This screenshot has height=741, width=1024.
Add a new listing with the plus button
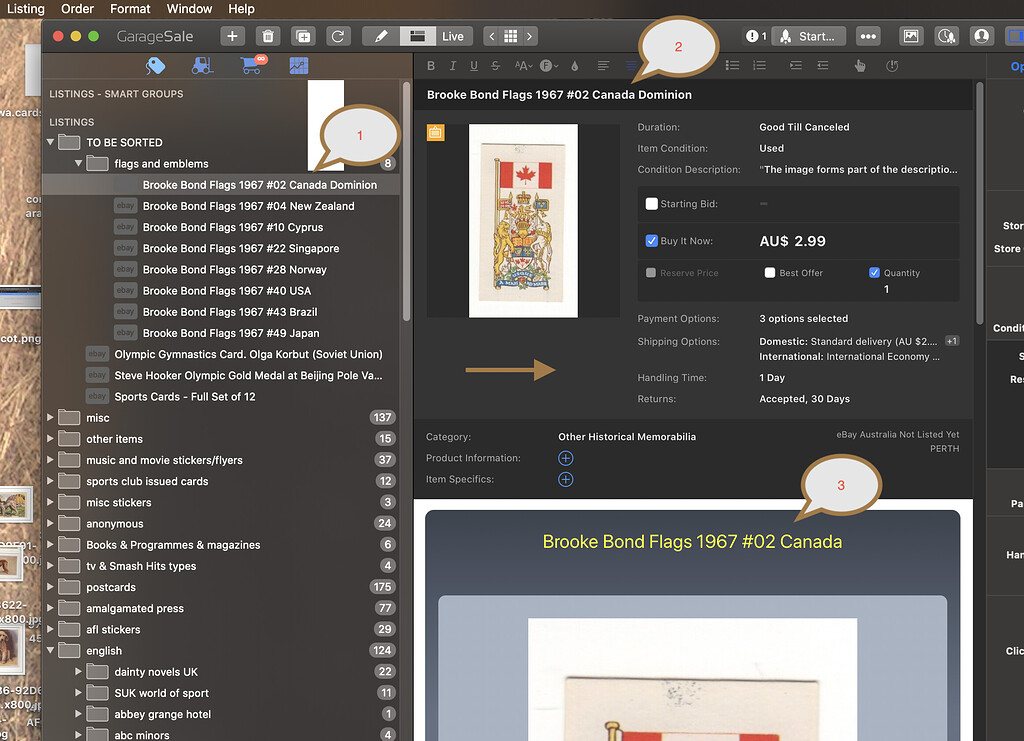tap(232, 36)
